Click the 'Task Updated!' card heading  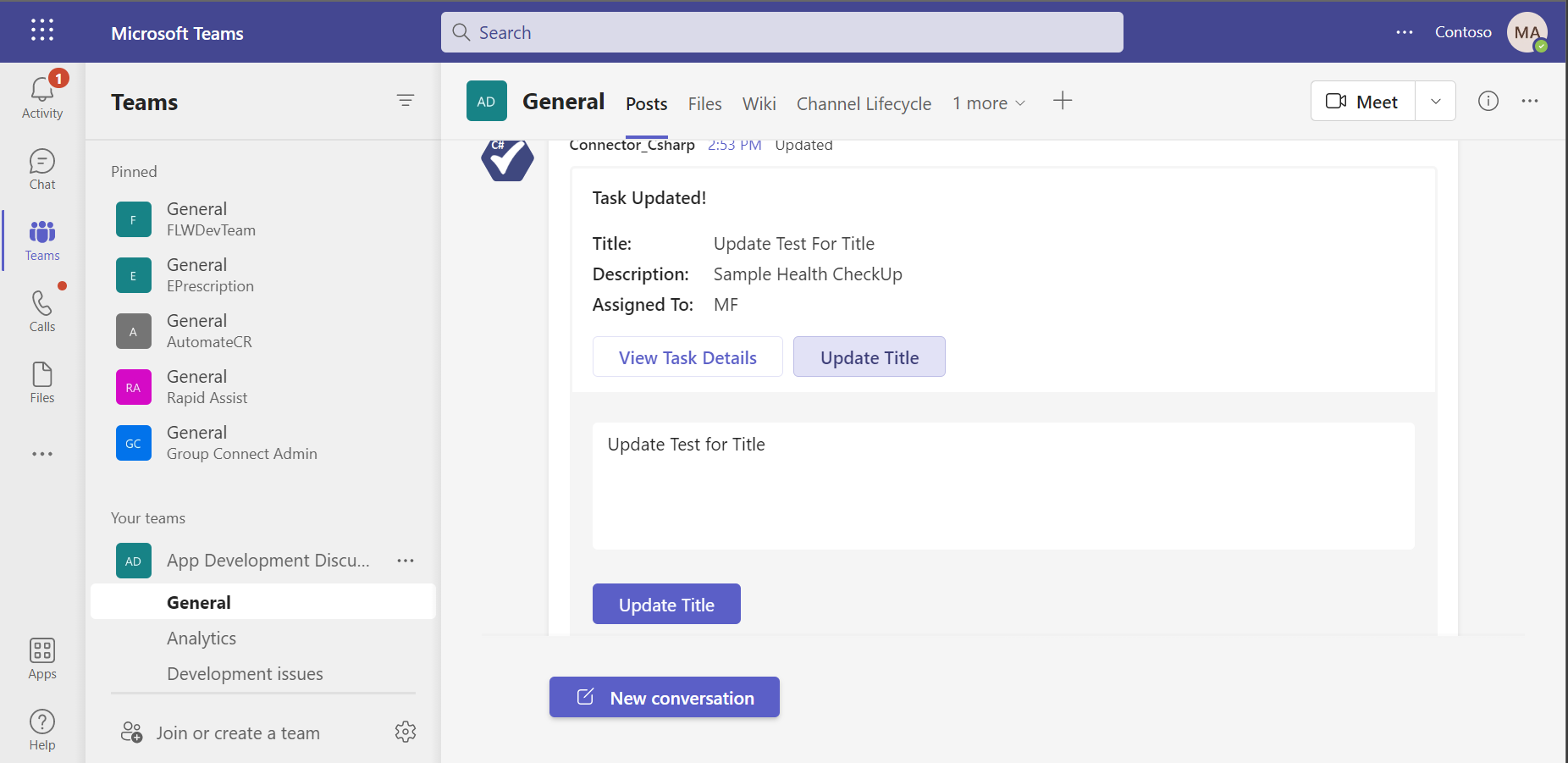pos(649,198)
